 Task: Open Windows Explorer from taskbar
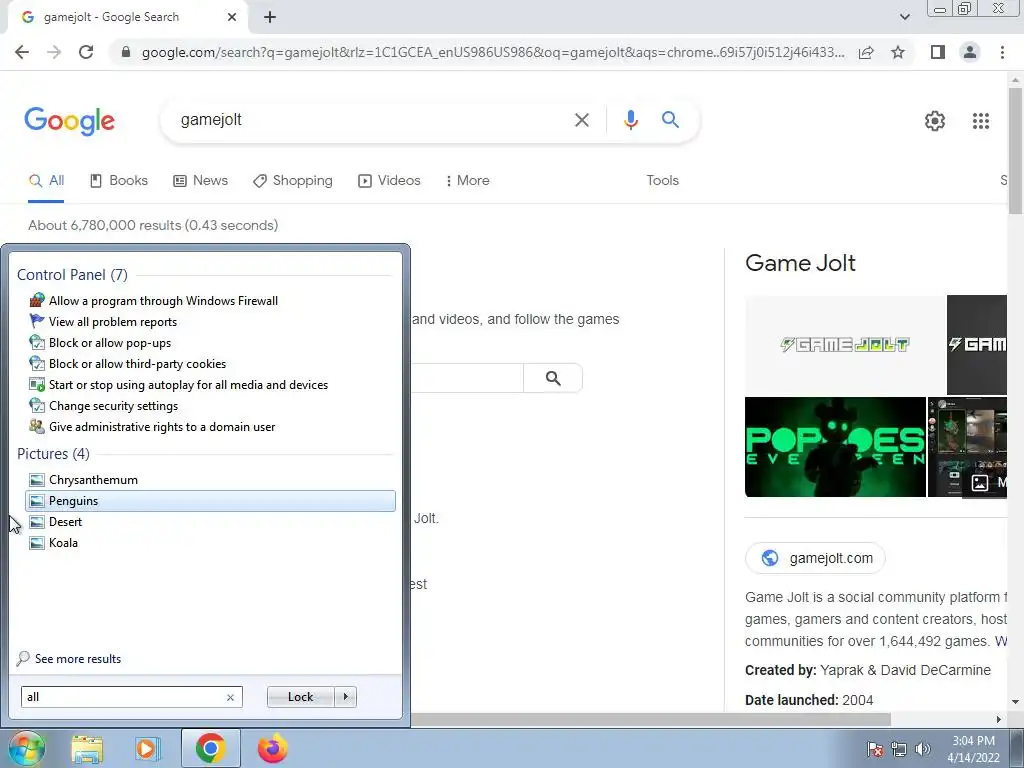tap(87, 749)
